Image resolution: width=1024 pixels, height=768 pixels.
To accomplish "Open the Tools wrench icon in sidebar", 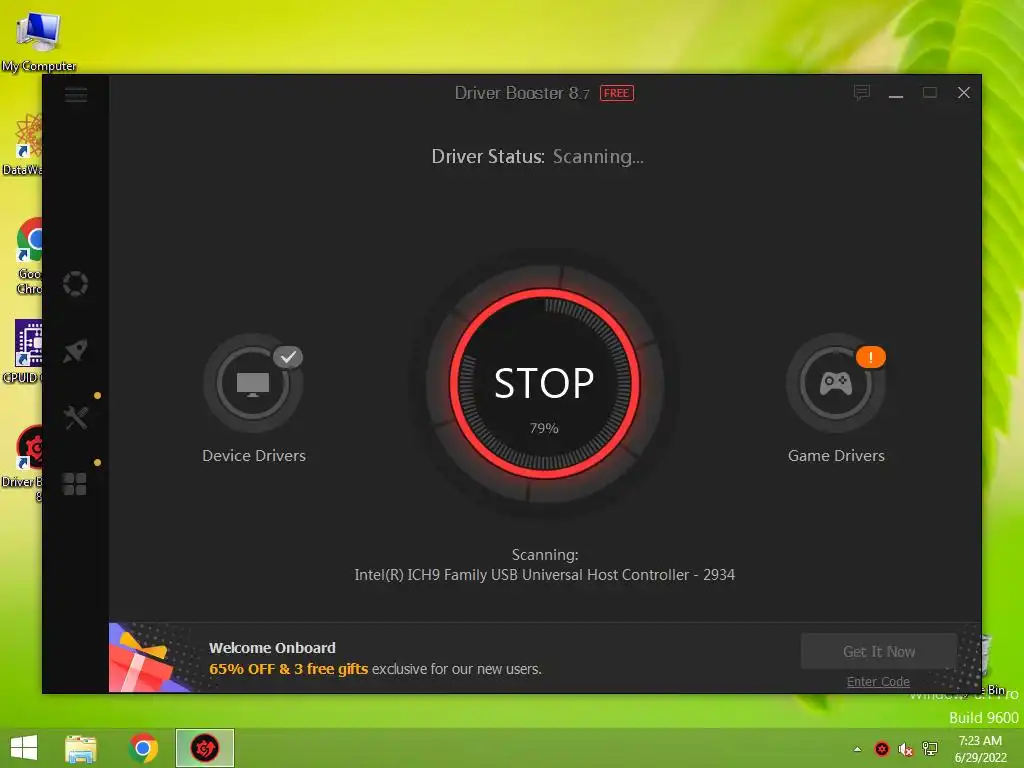I will click(x=76, y=417).
